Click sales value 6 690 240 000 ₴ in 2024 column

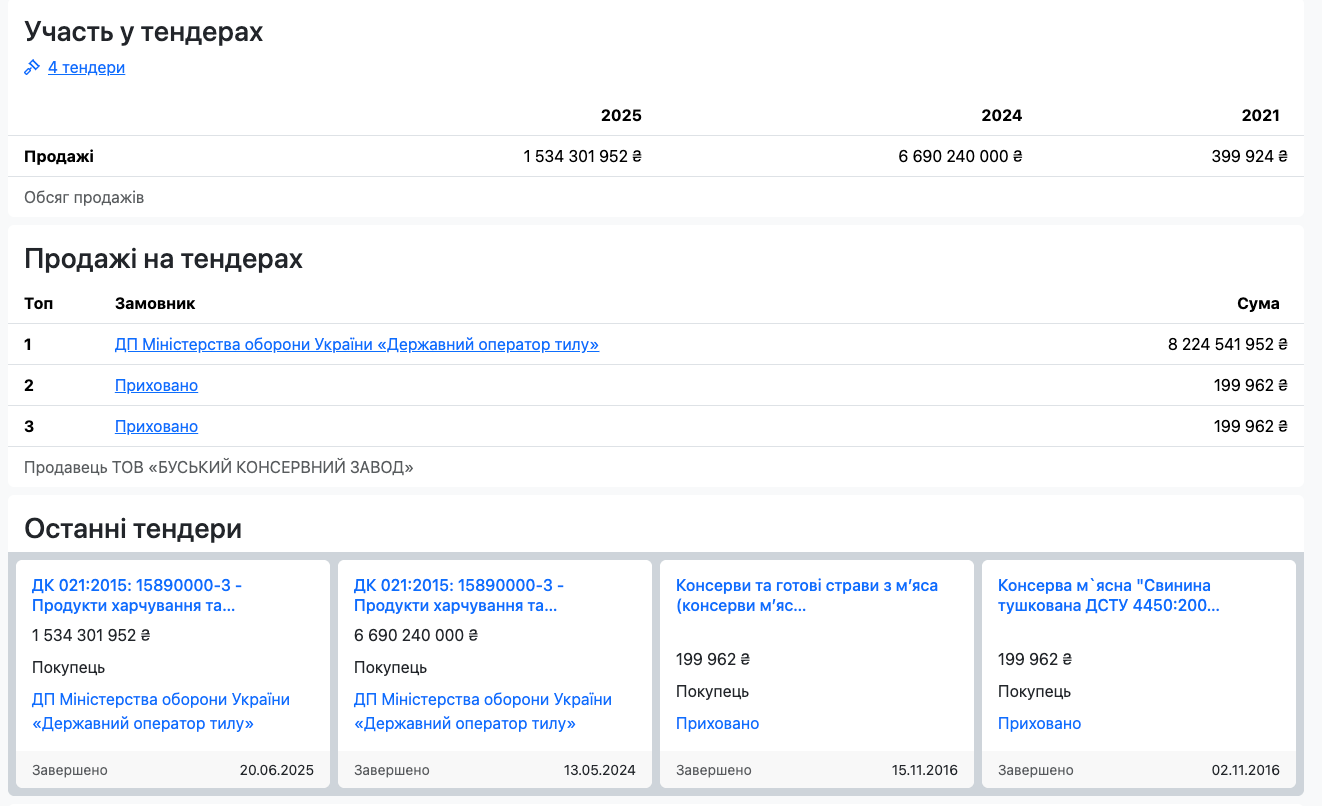tap(960, 156)
